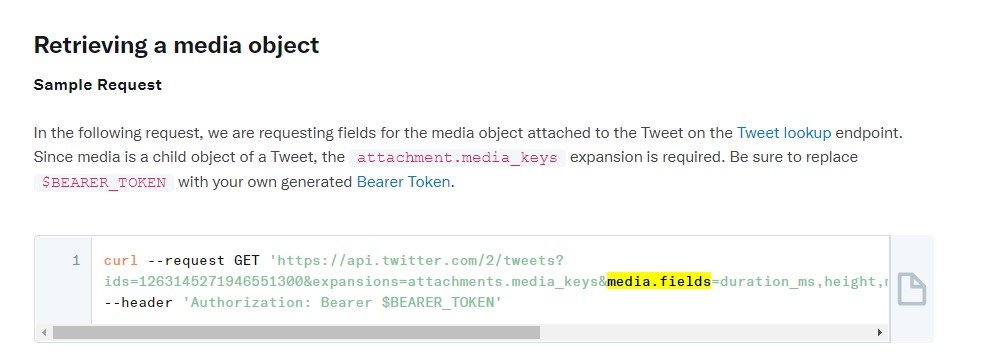Click scrollbar track right of the thumb
The image size is (1002, 360).
click(x=706, y=333)
